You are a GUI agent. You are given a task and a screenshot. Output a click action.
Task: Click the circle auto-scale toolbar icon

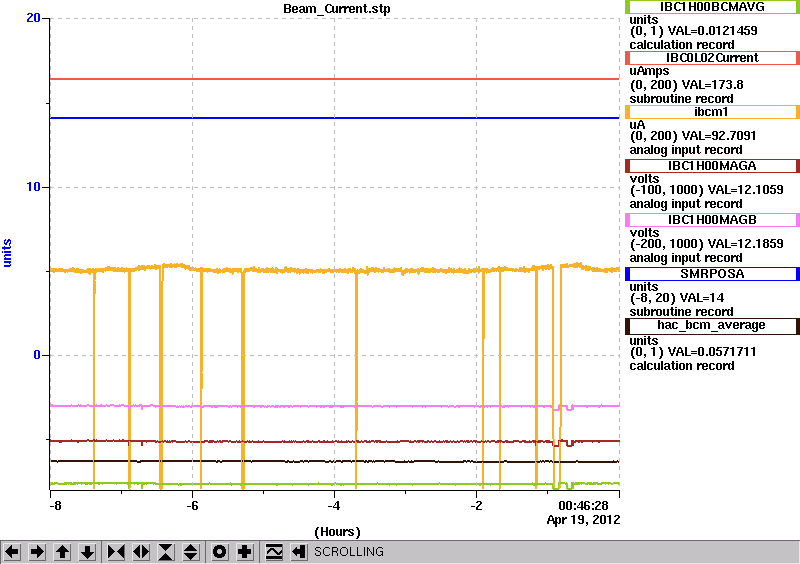[220, 552]
